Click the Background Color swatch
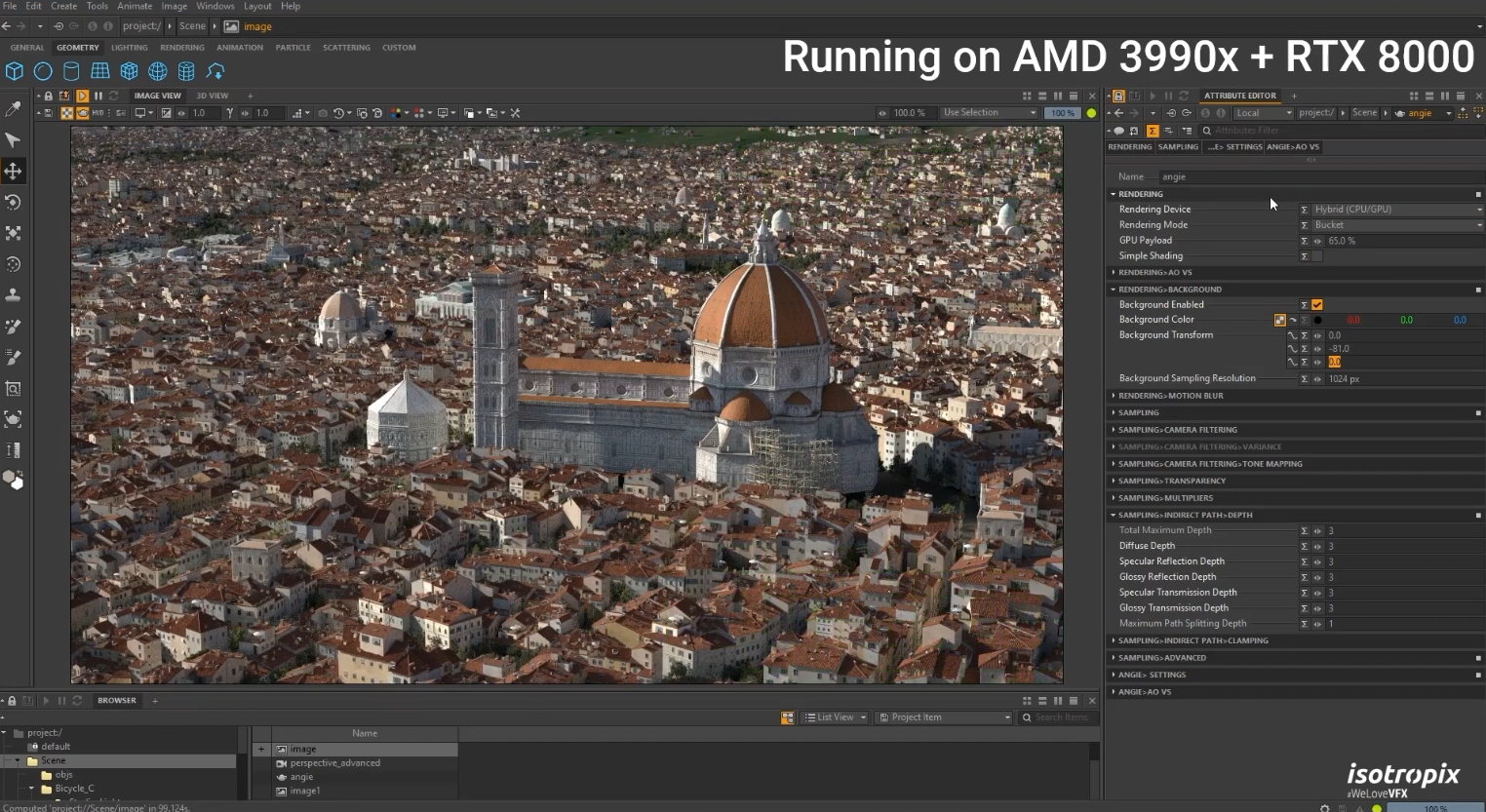The height and width of the screenshot is (812, 1486). 1317,320
